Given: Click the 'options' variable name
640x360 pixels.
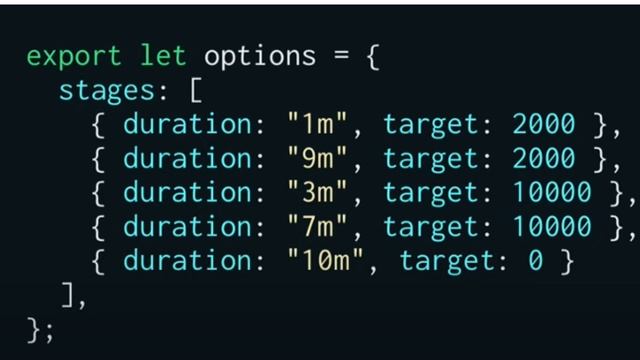Looking at the screenshot, I should coord(260,56).
